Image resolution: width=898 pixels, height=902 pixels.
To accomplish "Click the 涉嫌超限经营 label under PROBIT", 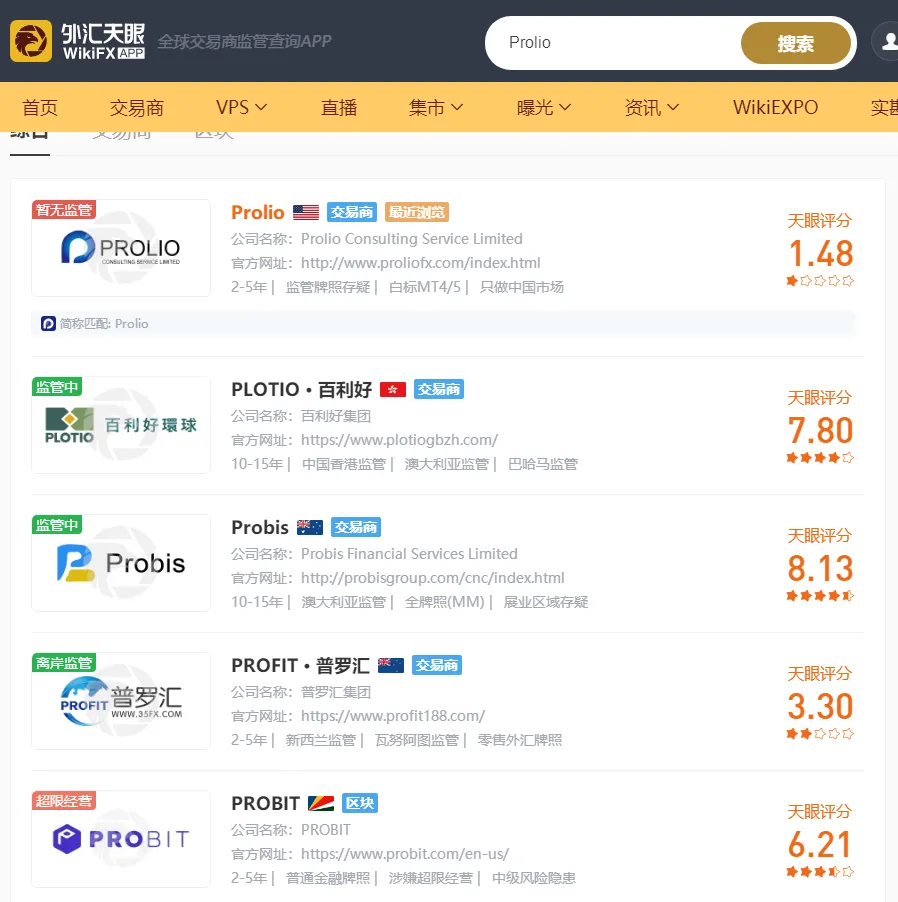I will pos(430,878).
